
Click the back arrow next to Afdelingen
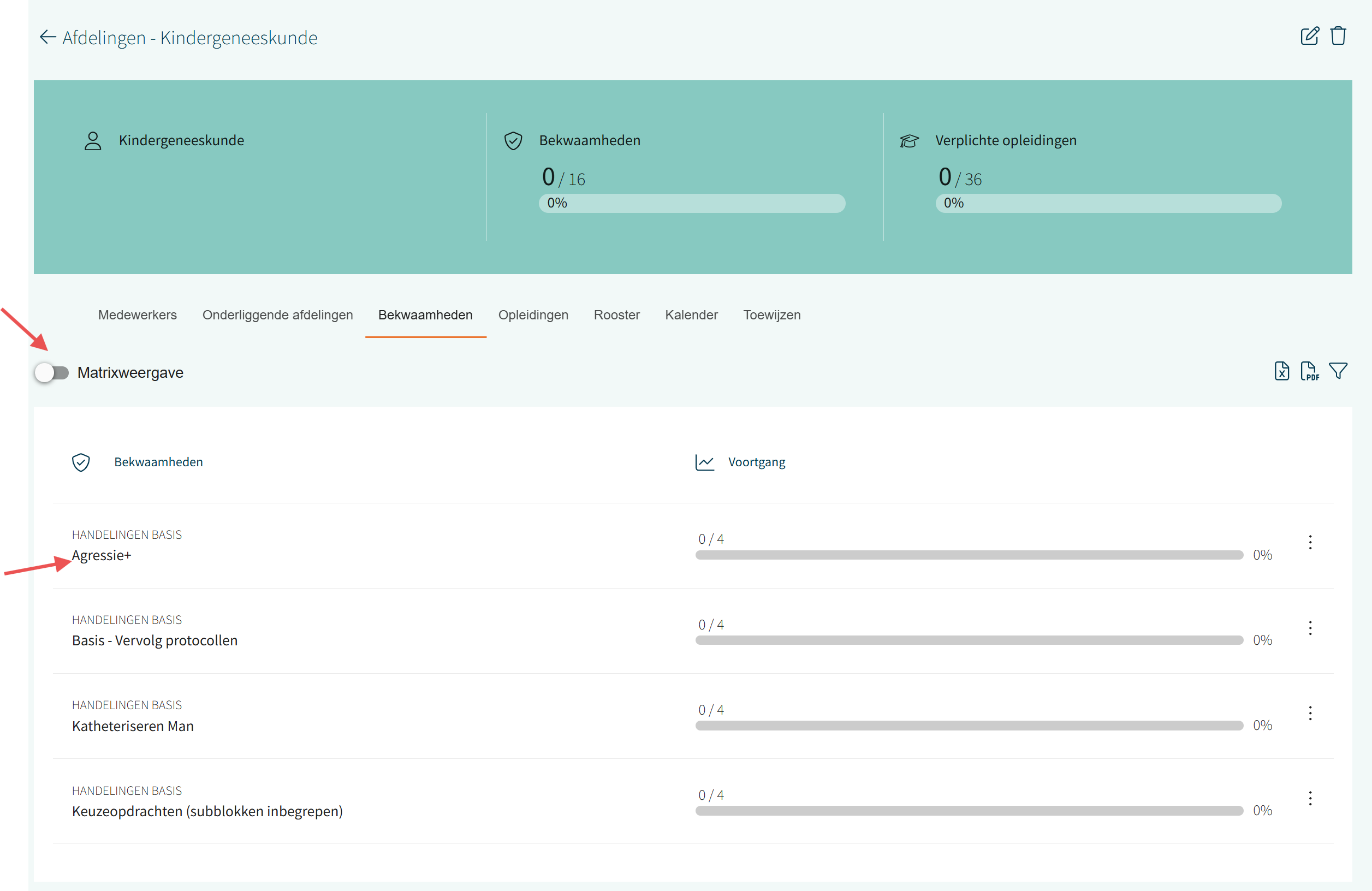tap(47, 38)
